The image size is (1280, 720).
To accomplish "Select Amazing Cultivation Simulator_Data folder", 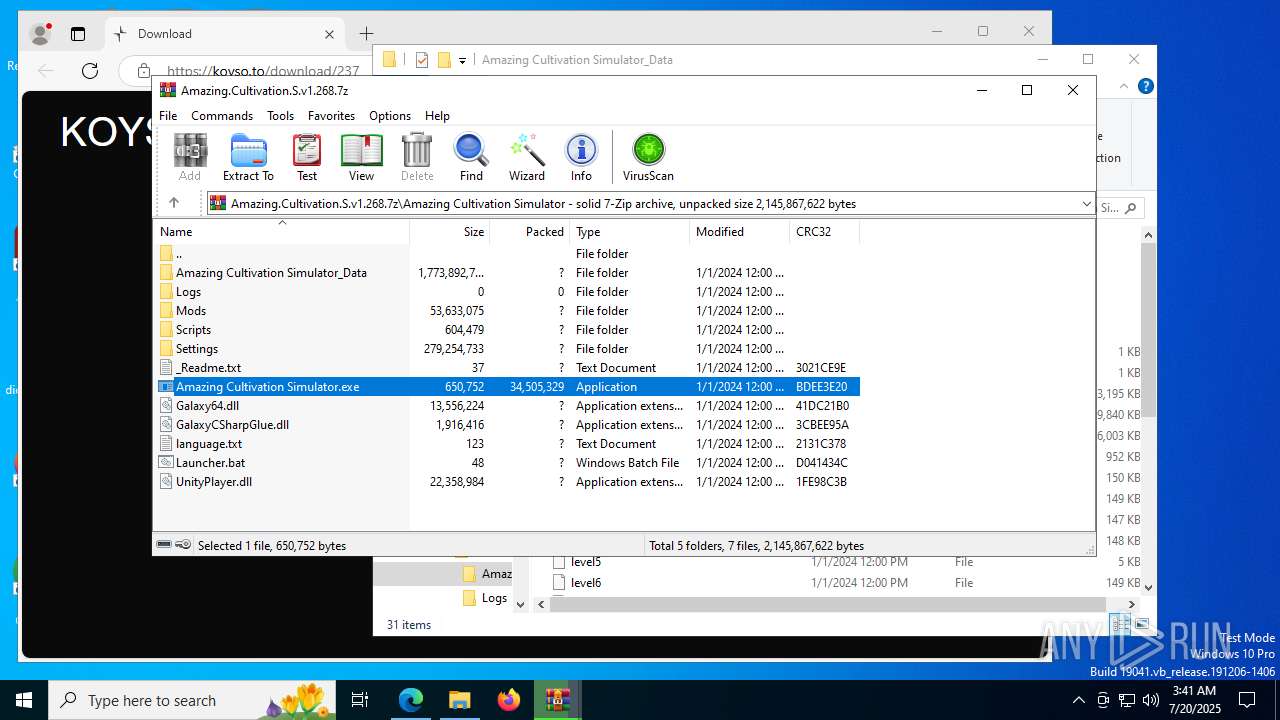I will click(508, 273).
